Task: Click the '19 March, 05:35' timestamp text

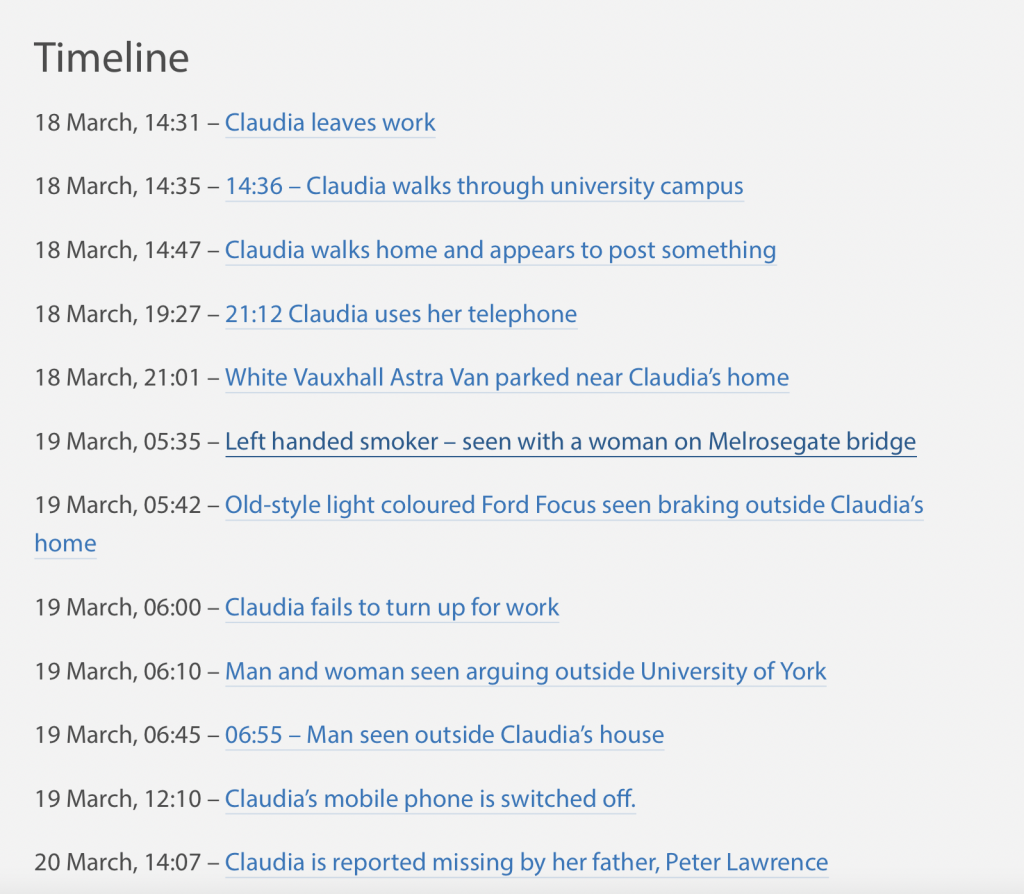Action: 118,442
